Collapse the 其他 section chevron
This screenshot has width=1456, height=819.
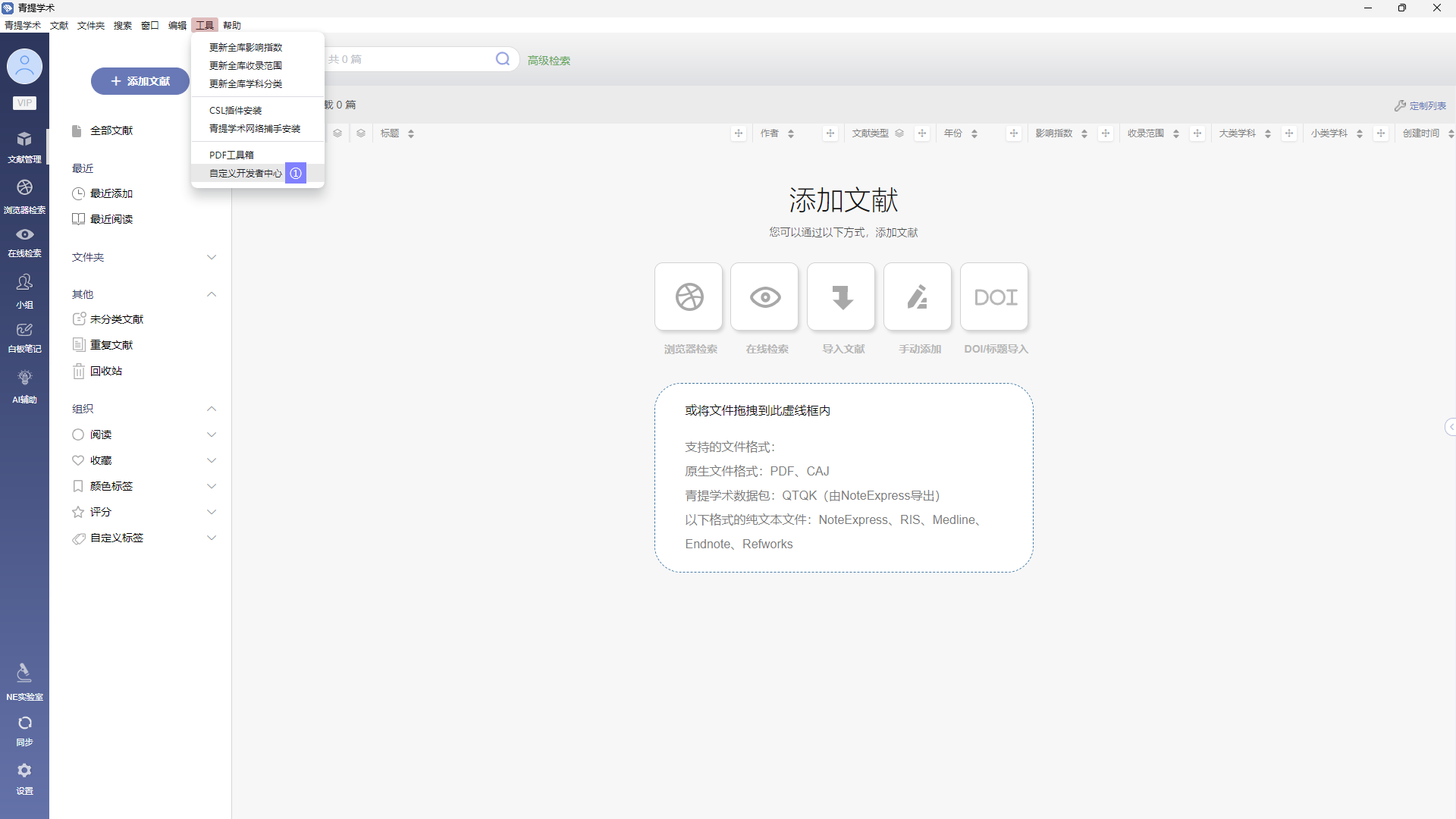[x=212, y=294]
